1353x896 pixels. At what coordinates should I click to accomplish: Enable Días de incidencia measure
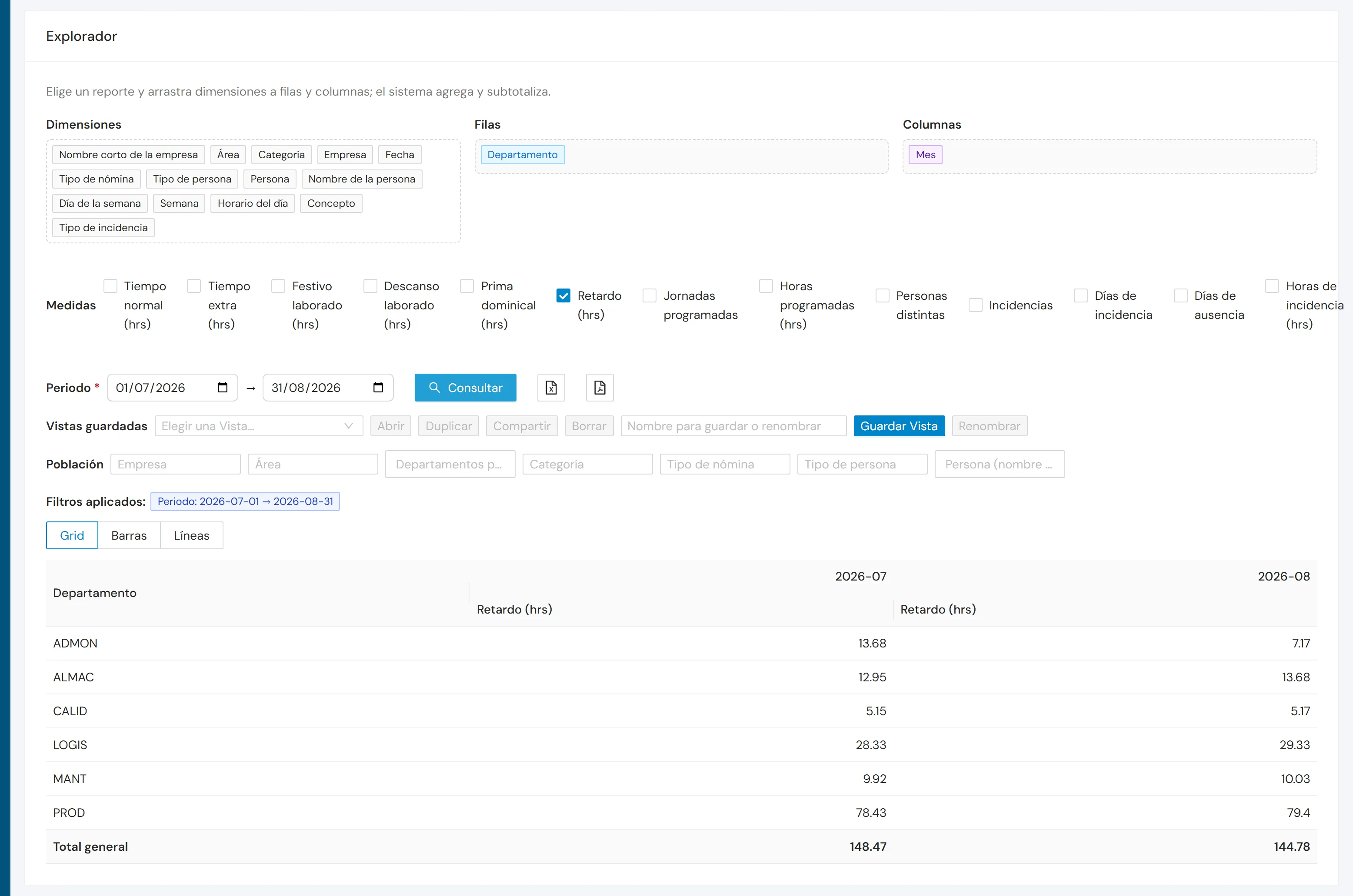tap(1081, 295)
